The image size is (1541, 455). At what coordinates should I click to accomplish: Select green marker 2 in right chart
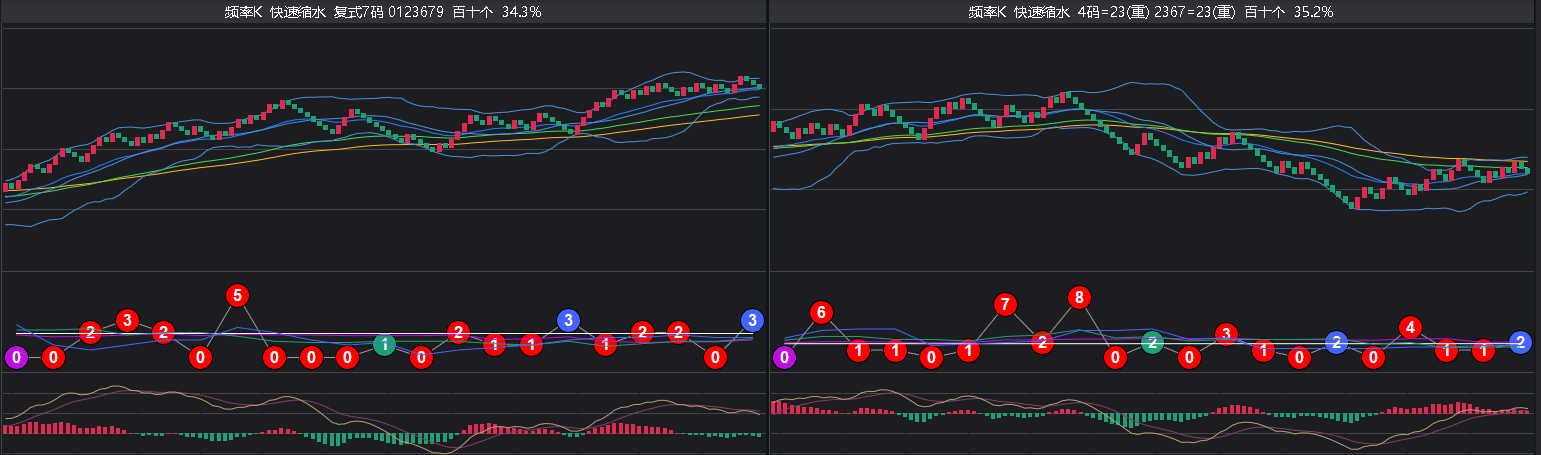tap(1152, 342)
